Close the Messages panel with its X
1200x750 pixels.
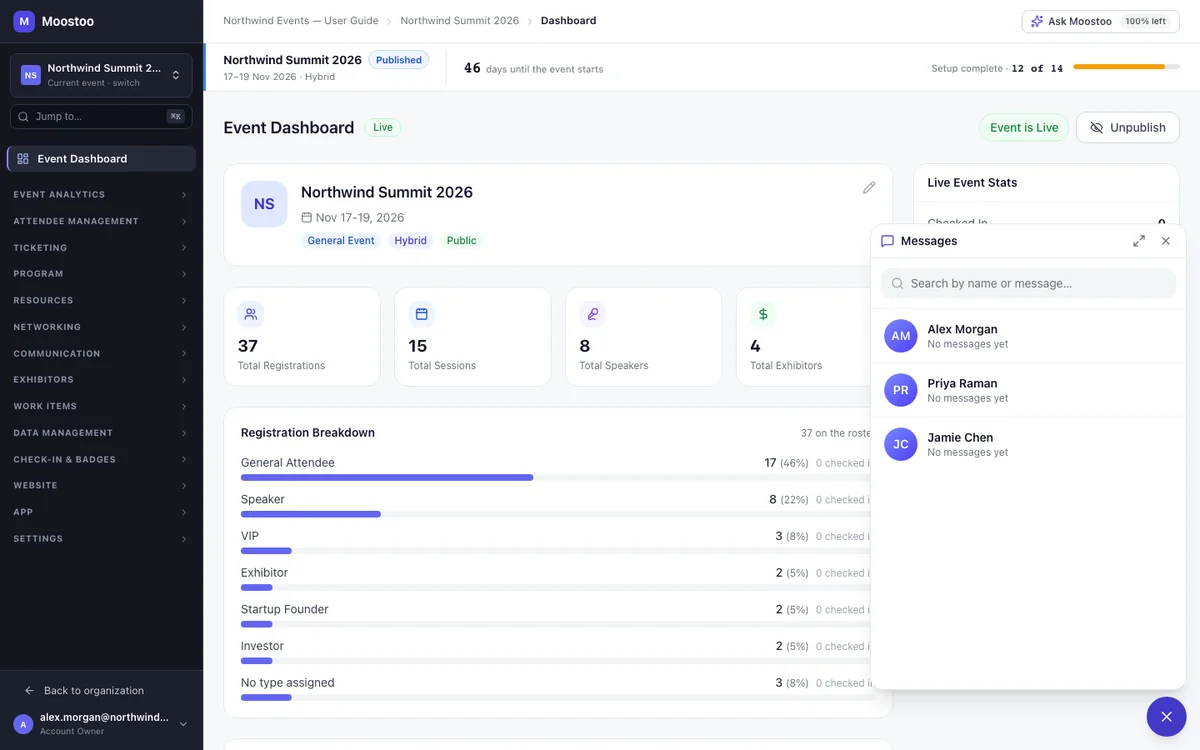1165,241
